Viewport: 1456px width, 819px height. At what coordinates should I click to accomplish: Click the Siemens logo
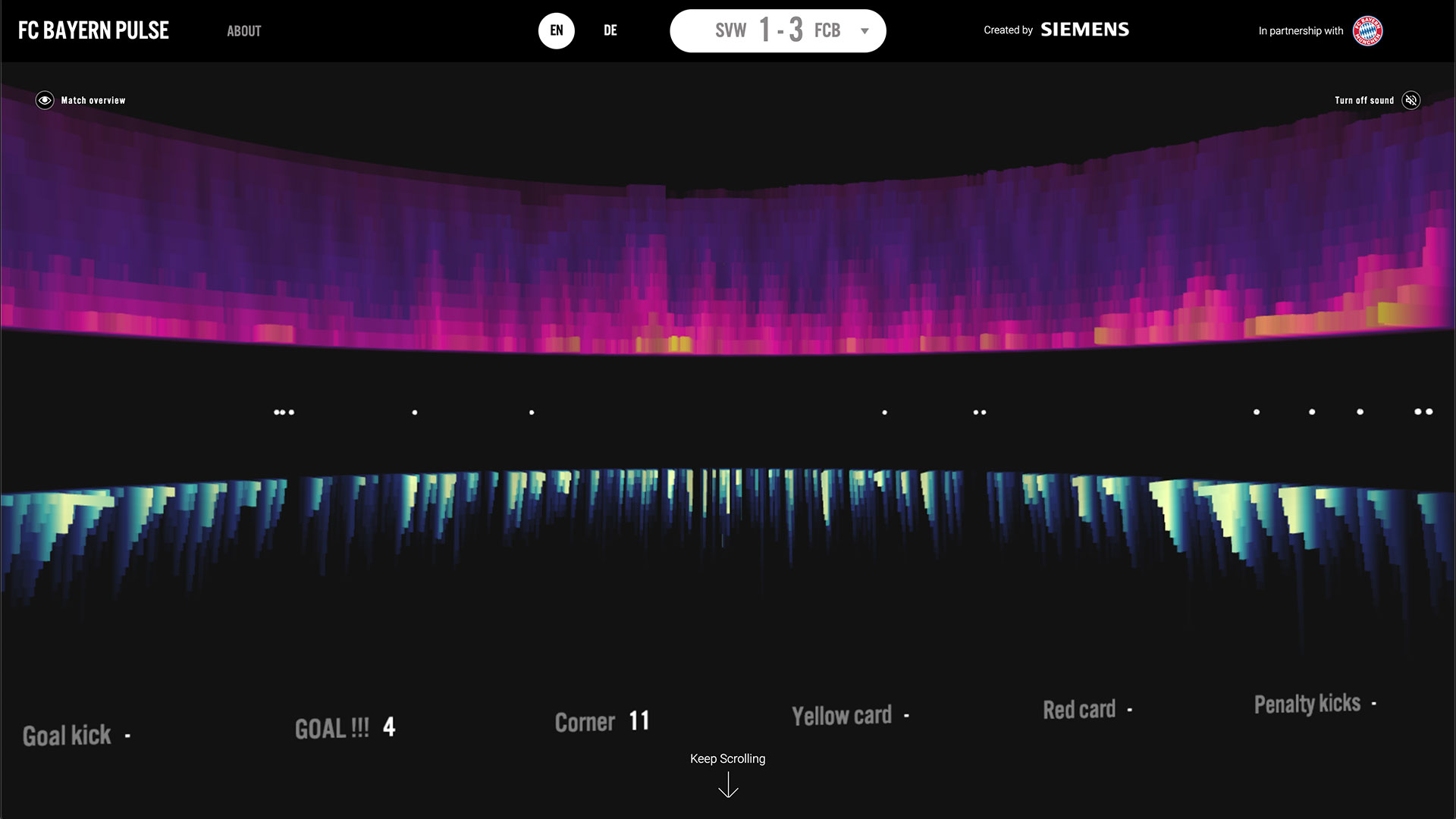1084,30
